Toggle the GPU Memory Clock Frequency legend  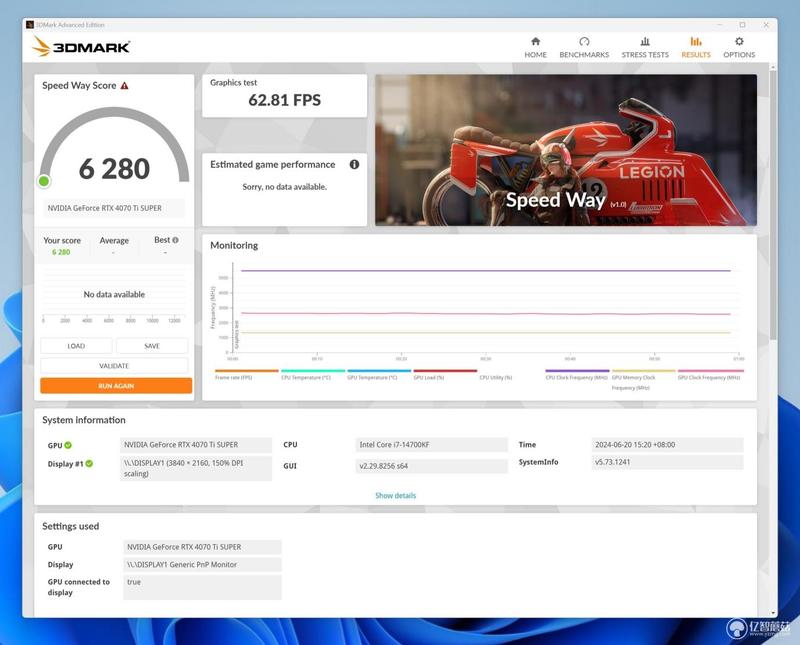click(643, 380)
